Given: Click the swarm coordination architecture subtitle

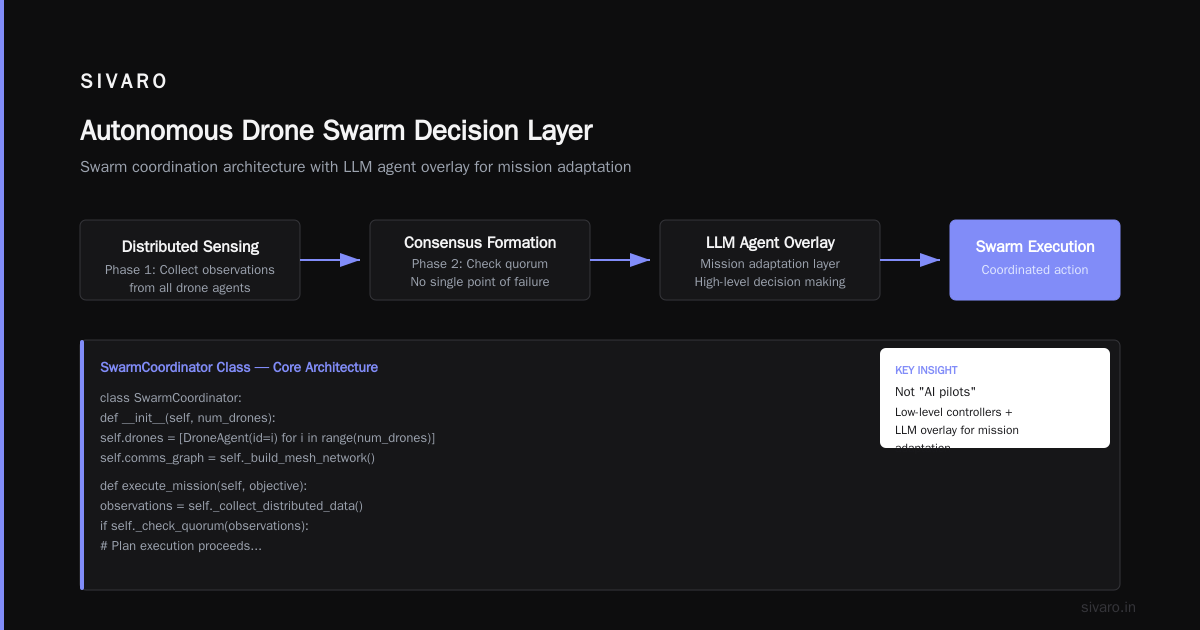Looking at the screenshot, I should pos(355,167).
